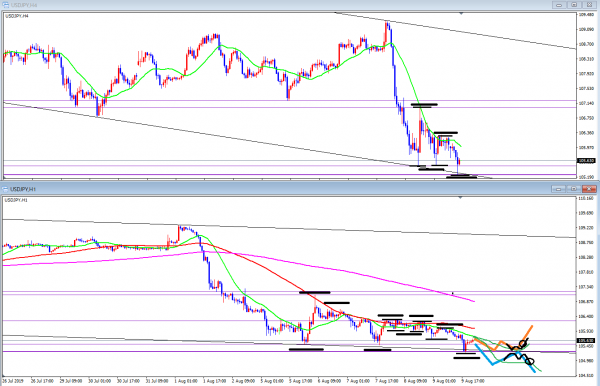The height and width of the screenshot is (386, 600).
Task: Maximize the USDJPY,H1 chart window
Action: click(x=574, y=189)
